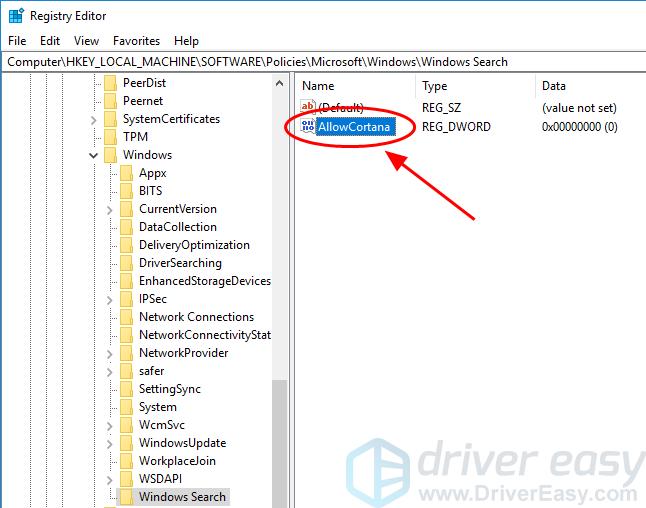
Task: Expand the NetworkProvider key
Action: click(110, 354)
